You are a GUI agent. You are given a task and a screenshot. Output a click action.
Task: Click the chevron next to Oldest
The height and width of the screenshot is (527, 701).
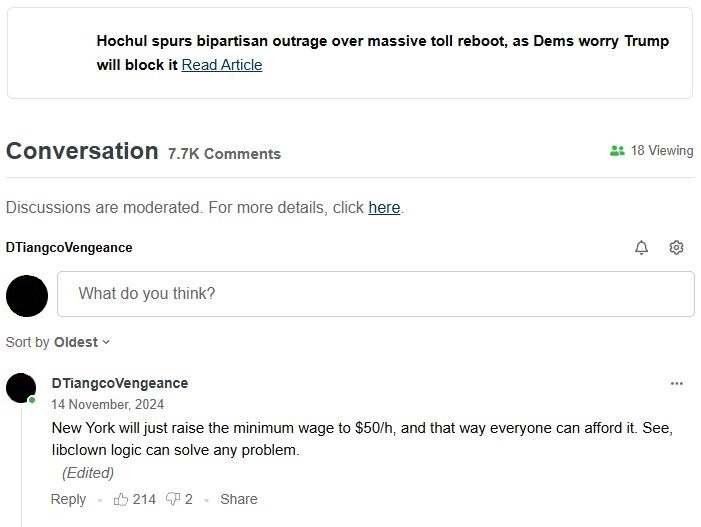[106, 342]
